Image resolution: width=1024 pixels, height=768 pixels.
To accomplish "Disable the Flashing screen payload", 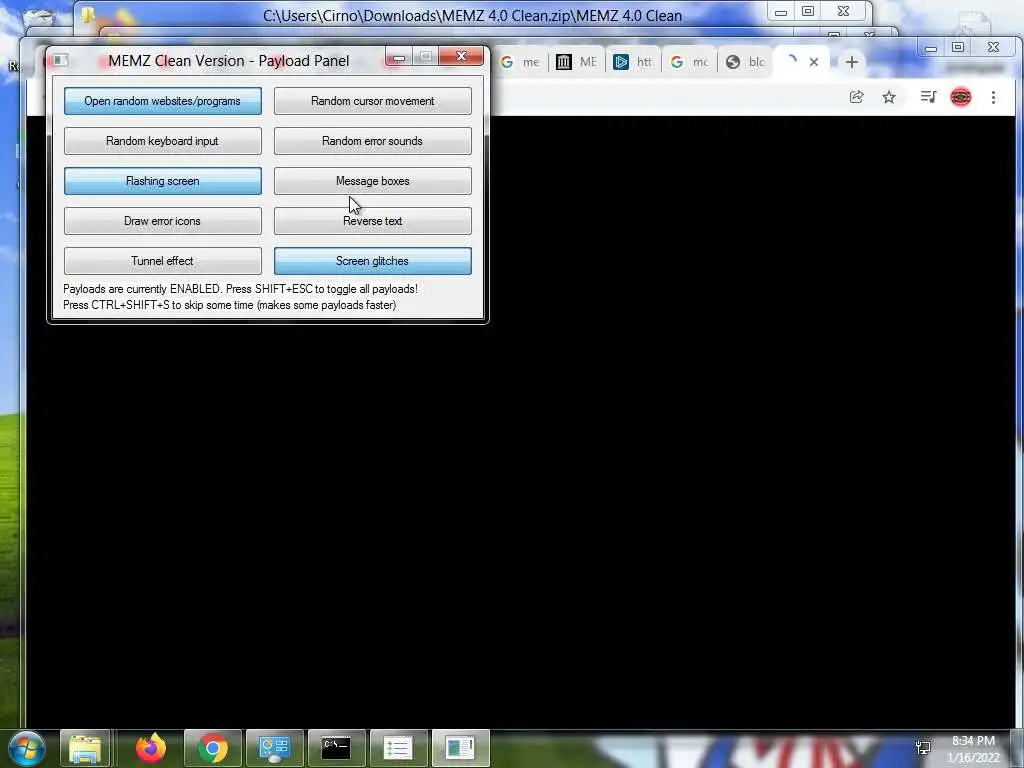I will pos(163,181).
